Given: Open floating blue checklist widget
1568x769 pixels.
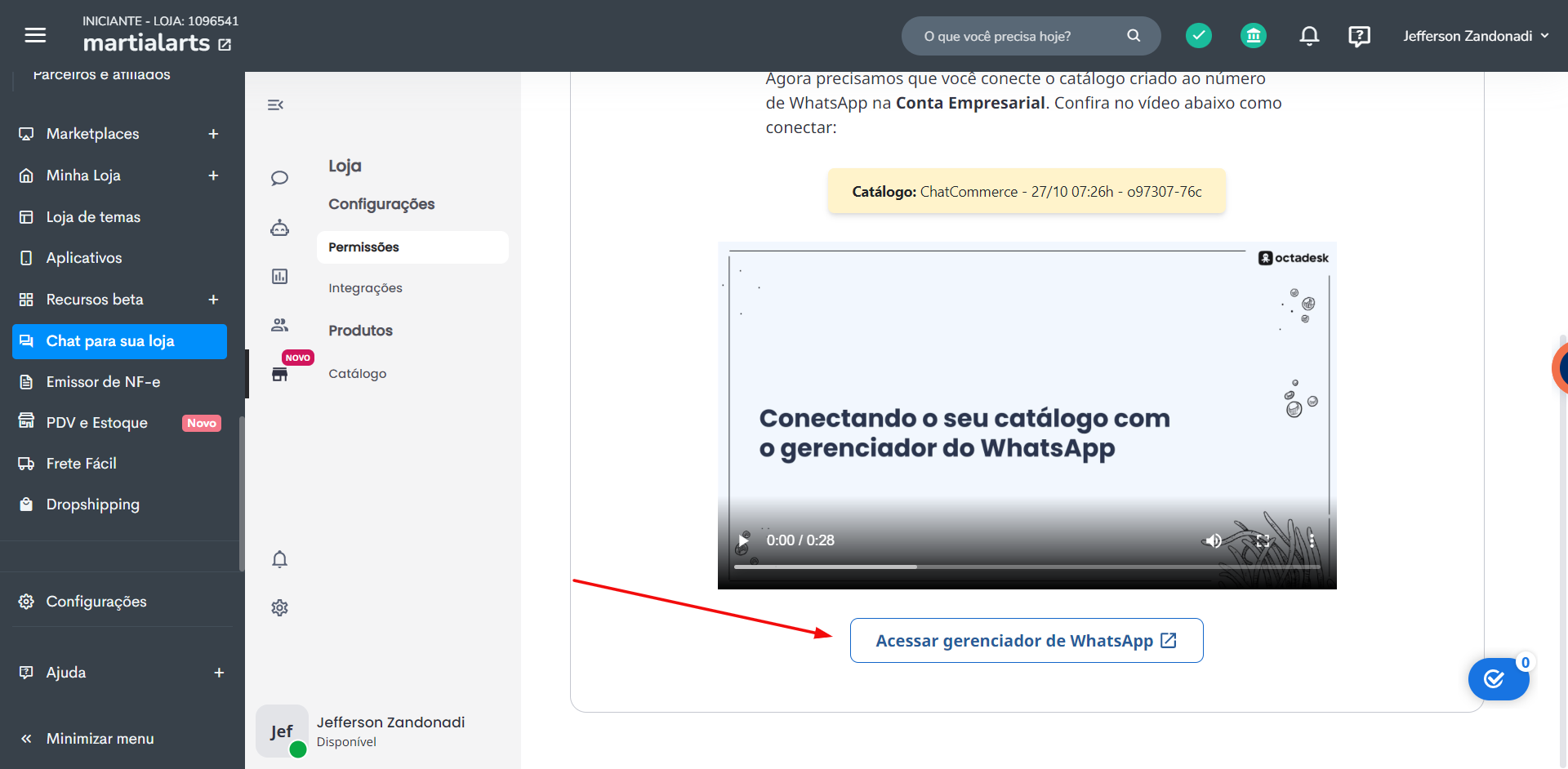Looking at the screenshot, I should (x=1499, y=679).
